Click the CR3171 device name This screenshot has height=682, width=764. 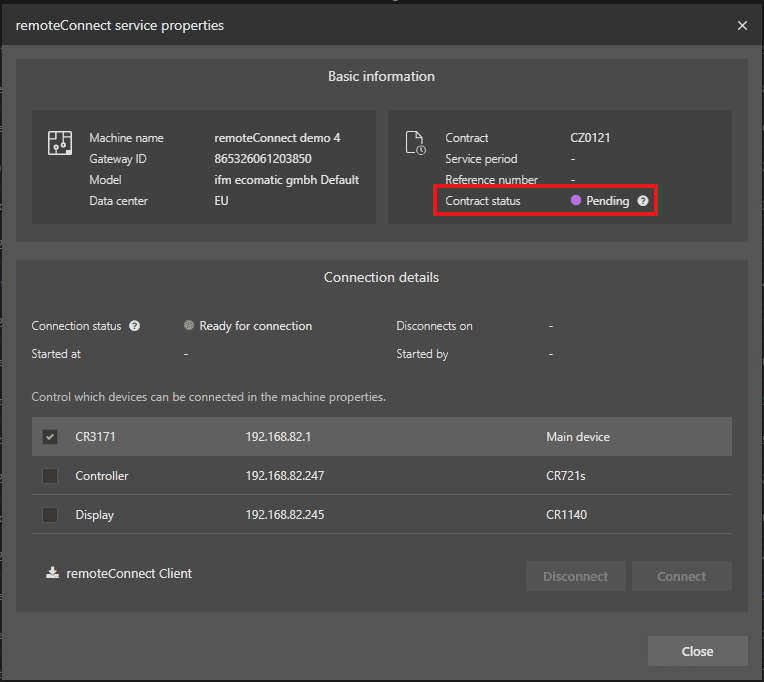tap(96, 436)
